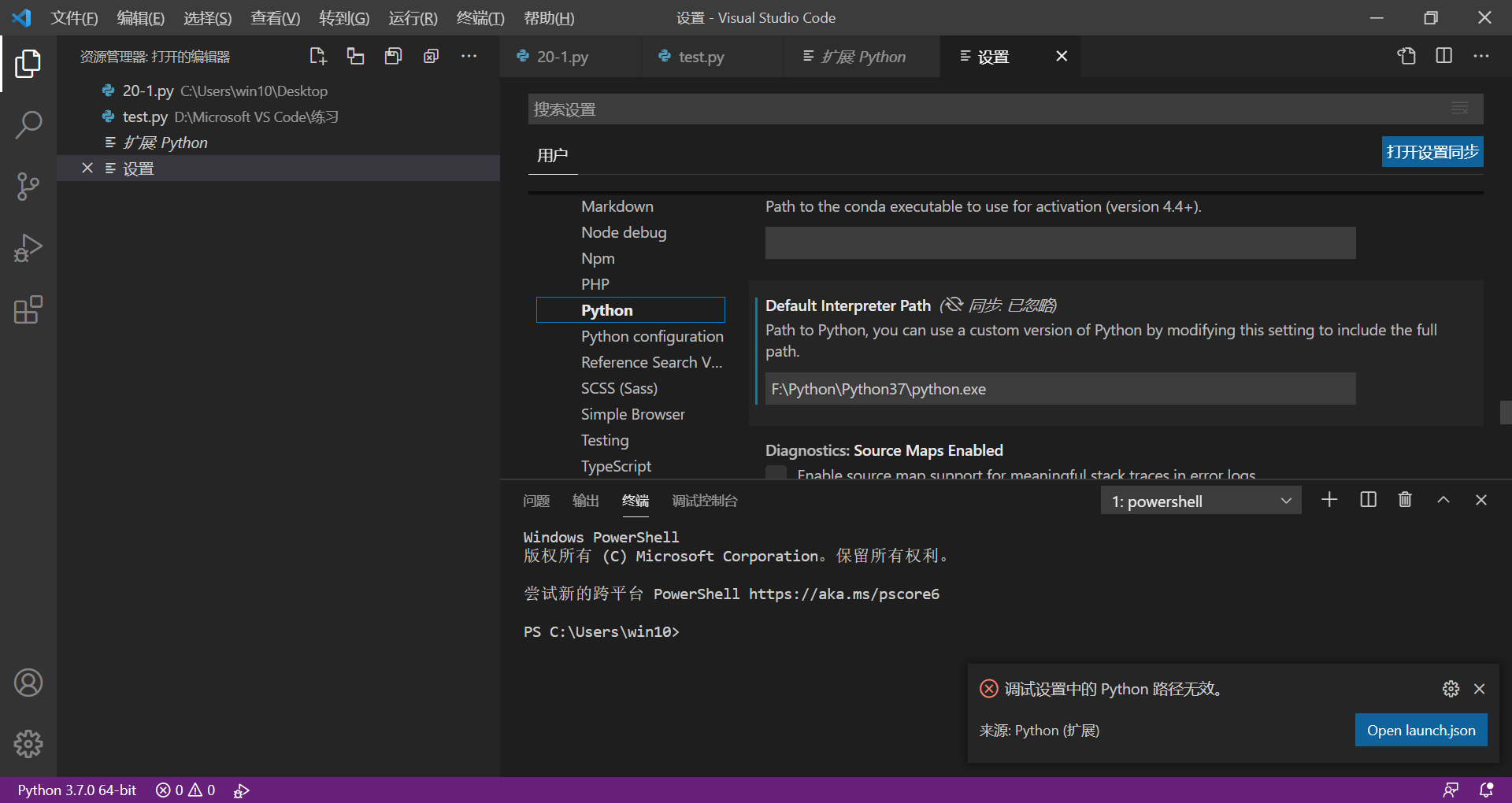Click Python 3.7.0 64-bit interpreter in status bar
This screenshot has height=803, width=1512.
point(77,790)
